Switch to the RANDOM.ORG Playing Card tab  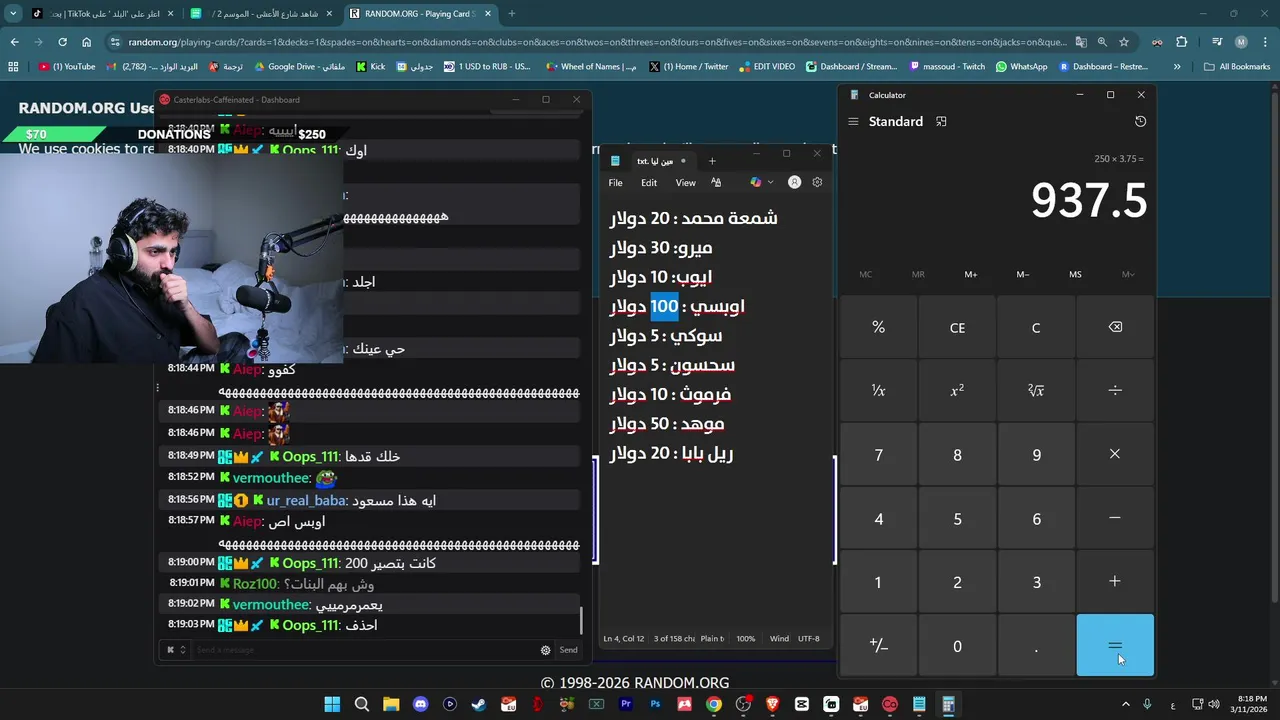coord(418,14)
